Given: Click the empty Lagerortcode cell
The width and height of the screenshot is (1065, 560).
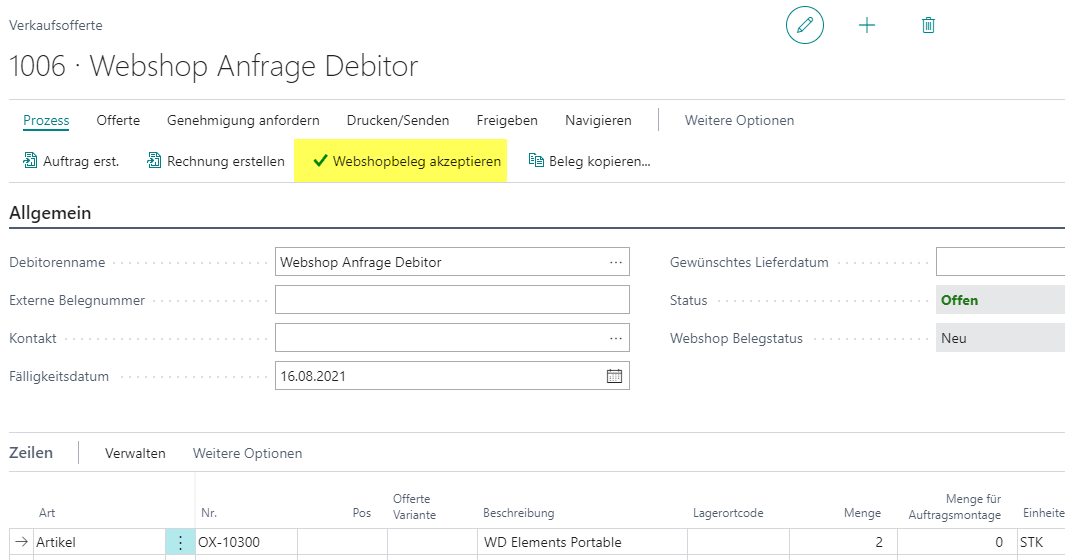Looking at the screenshot, I should pos(738,542).
